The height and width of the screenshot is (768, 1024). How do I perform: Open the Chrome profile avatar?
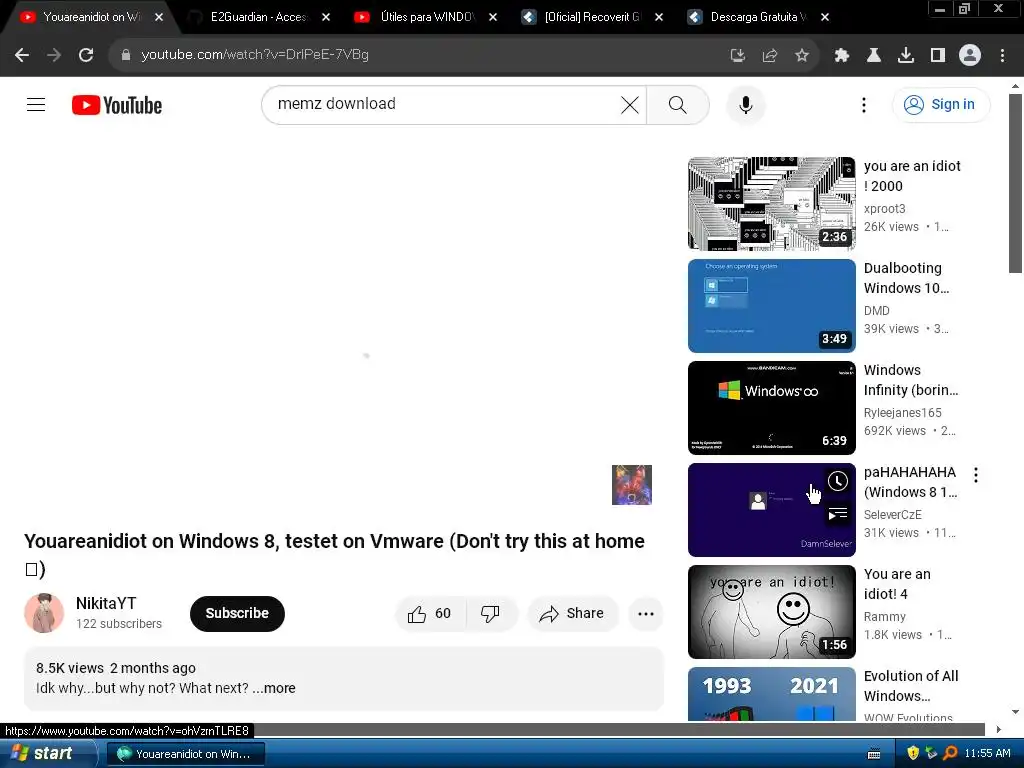point(970,56)
